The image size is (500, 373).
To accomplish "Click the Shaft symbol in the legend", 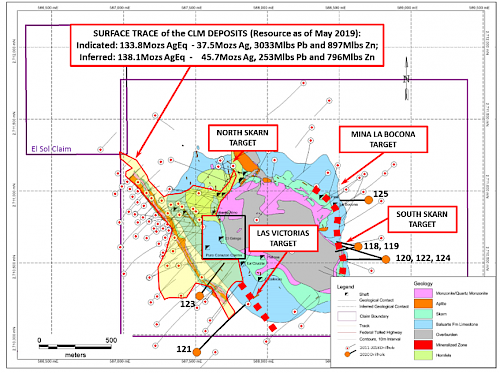I will click(347, 294).
